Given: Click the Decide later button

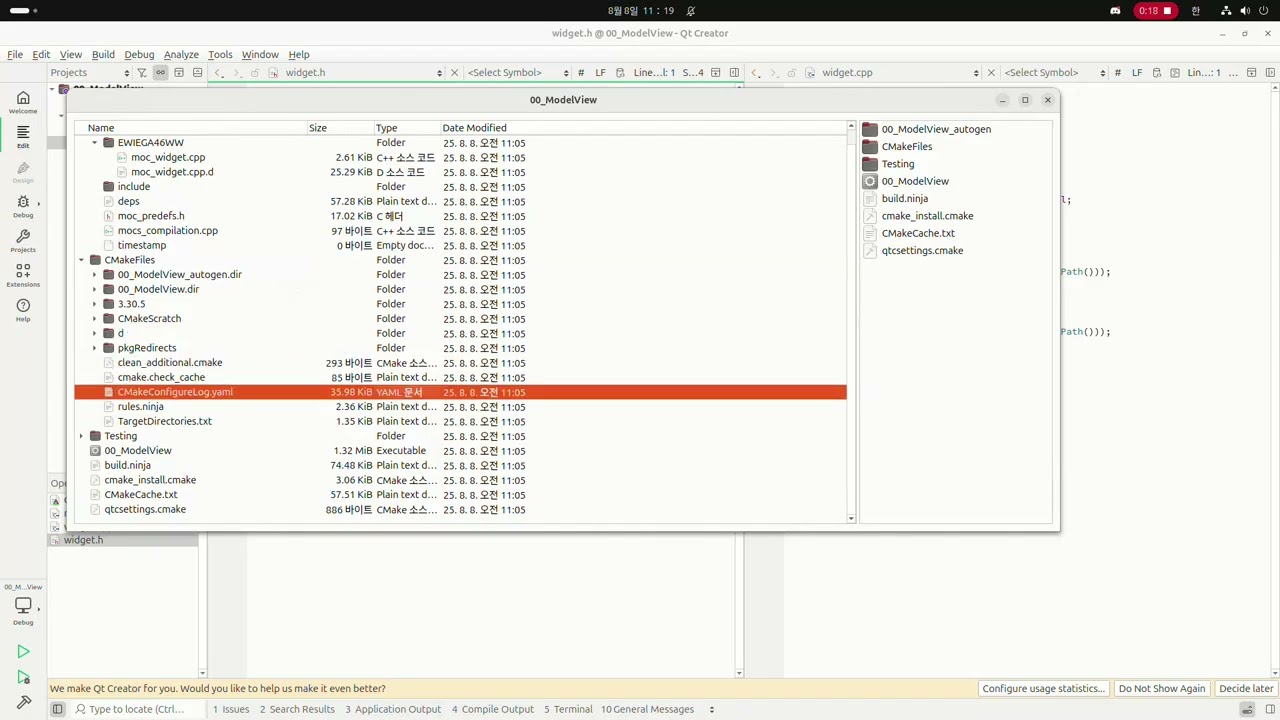Looking at the screenshot, I should 1246,688.
